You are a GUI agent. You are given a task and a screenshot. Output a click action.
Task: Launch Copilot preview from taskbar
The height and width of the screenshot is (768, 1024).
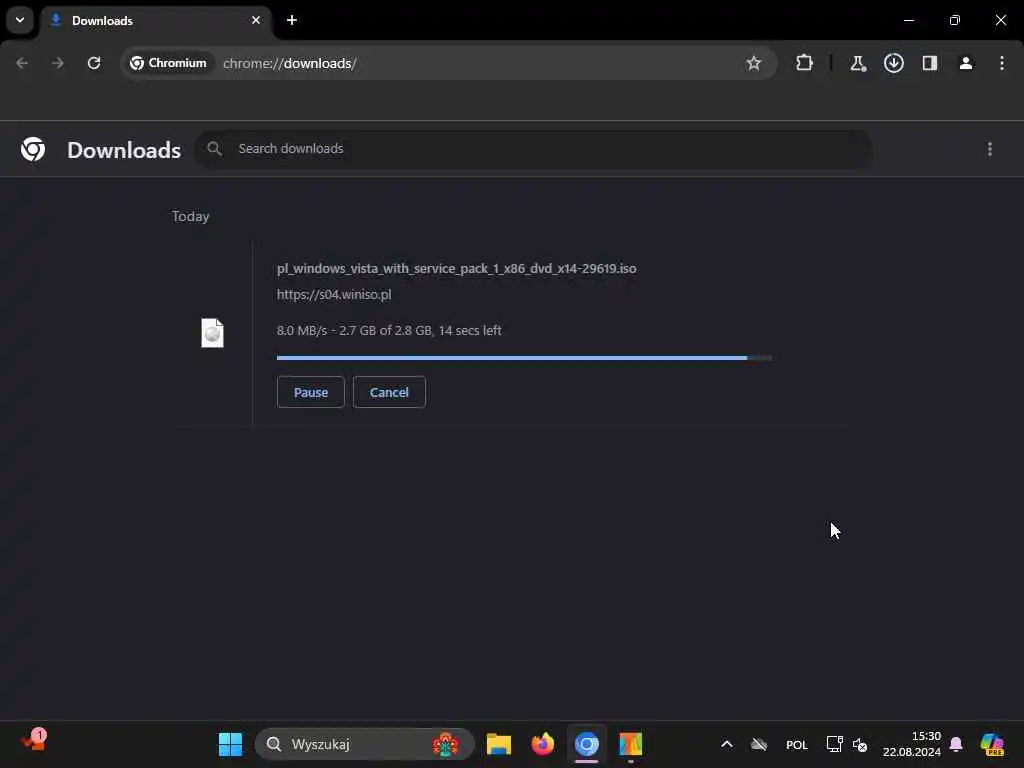(x=992, y=744)
